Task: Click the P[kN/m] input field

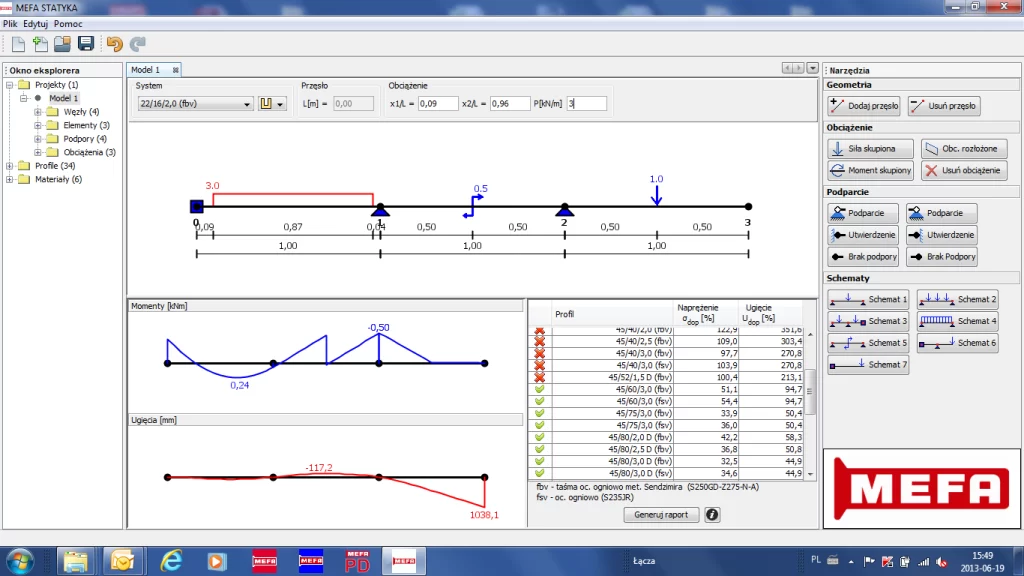Action: click(x=586, y=104)
